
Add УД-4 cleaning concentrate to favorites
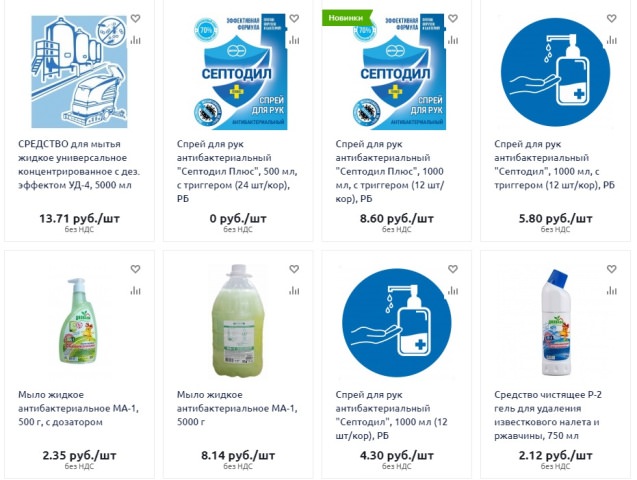click(135, 18)
